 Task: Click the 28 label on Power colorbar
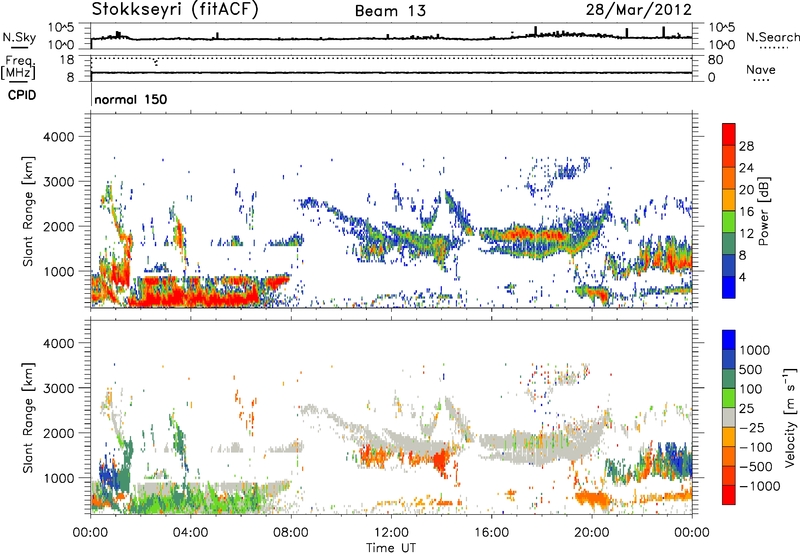746,146
